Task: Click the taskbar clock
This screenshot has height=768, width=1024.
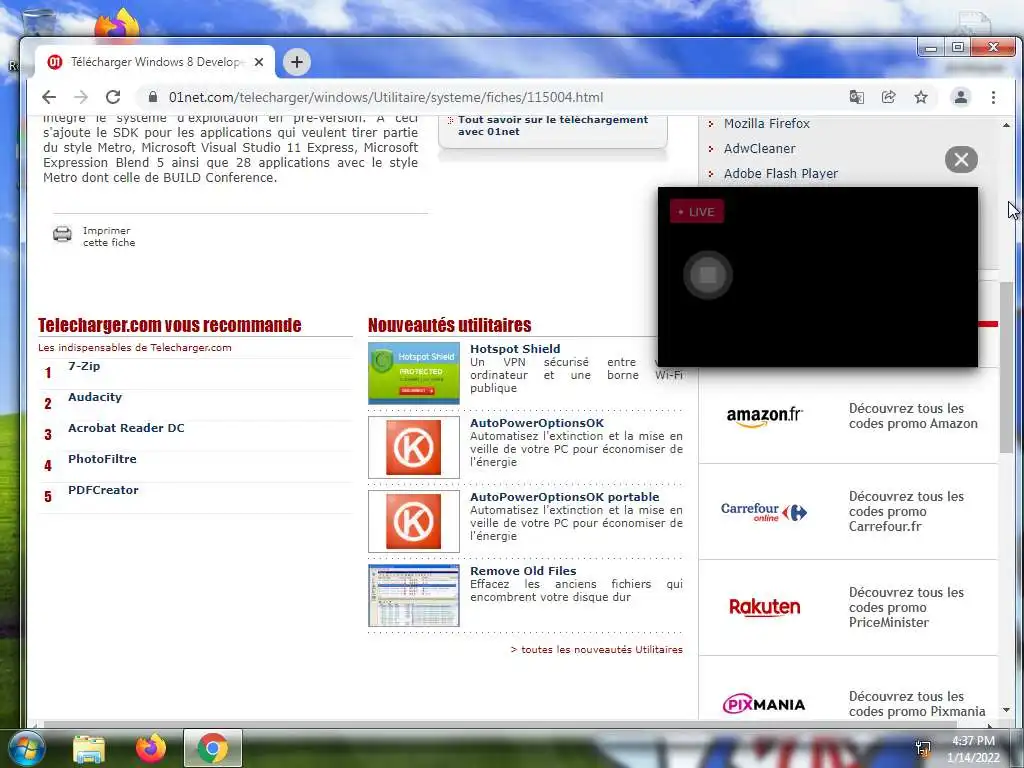Action: tap(973, 749)
